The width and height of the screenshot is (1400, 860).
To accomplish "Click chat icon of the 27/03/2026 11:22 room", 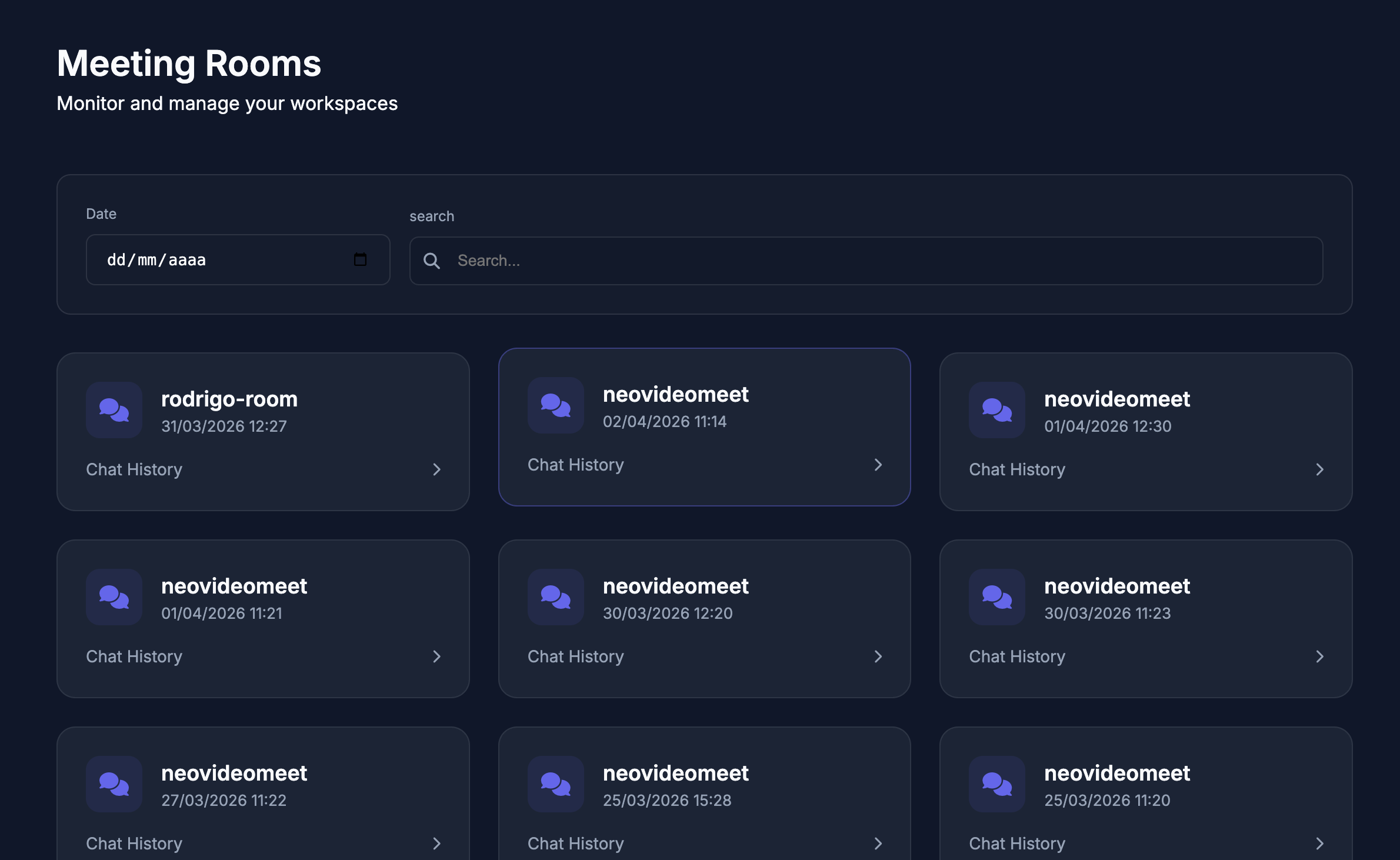I will [x=114, y=784].
